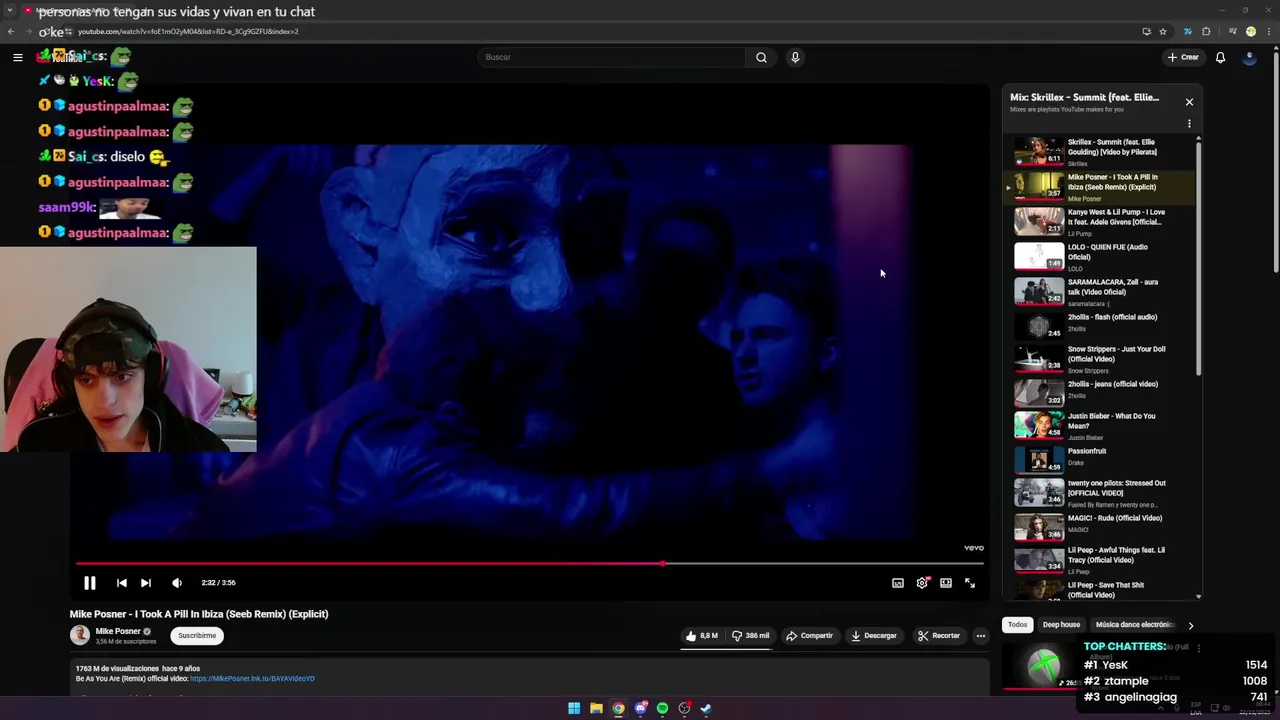Open the account avatar menu
This screenshot has width=1280, height=720.
[x=1249, y=57]
